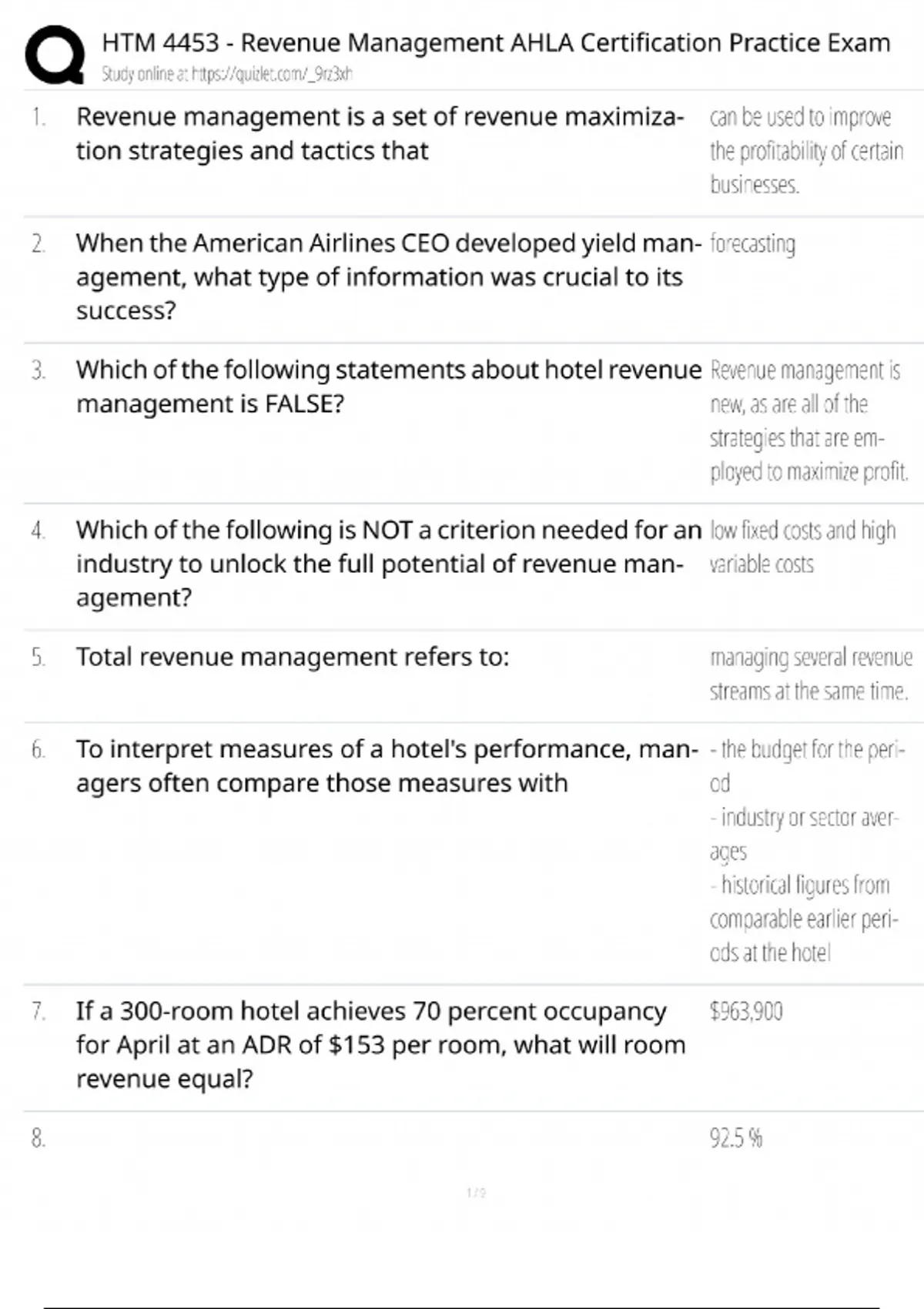Click the question about FALSE hotel revenue statement
Screen dimensions: 924x1309
388,387
